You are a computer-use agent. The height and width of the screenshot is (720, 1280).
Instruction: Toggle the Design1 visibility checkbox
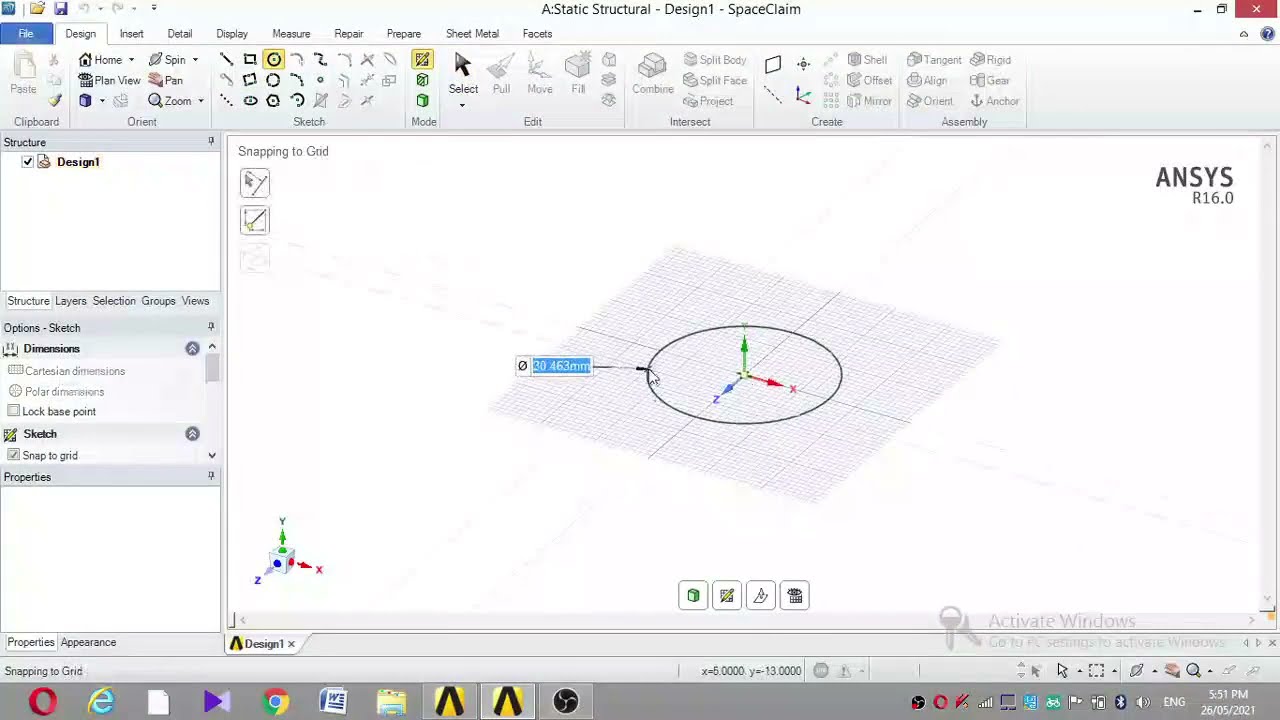tap(27, 162)
